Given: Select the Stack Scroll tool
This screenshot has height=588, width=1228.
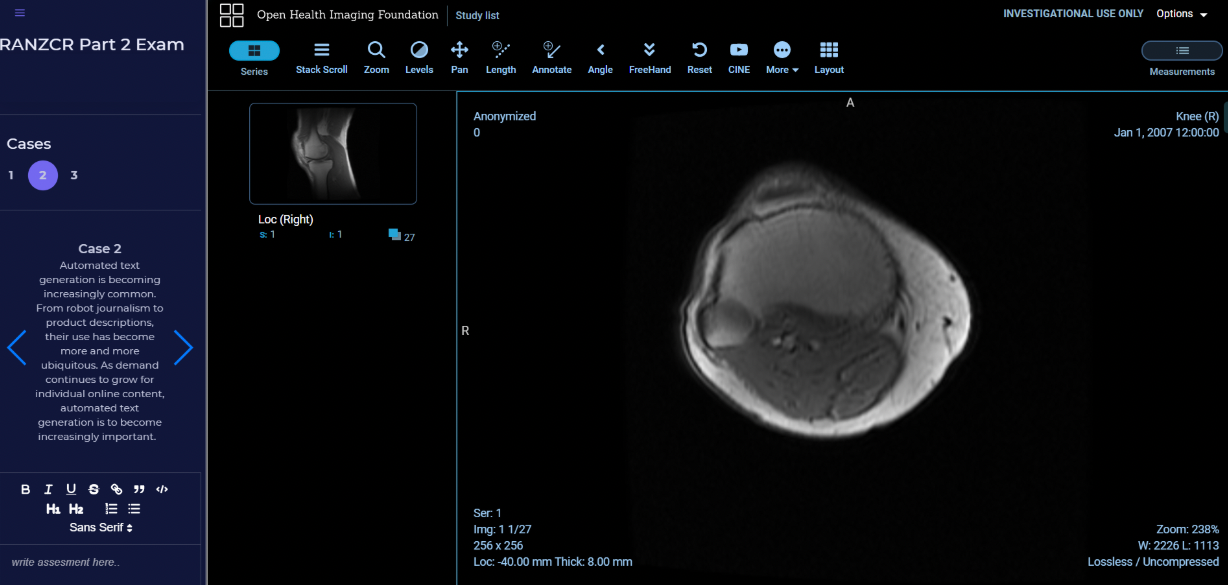Looking at the screenshot, I should [x=321, y=57].
